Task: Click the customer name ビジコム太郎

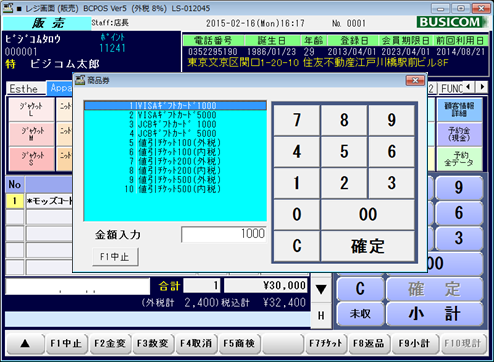Action: [65, 64]
